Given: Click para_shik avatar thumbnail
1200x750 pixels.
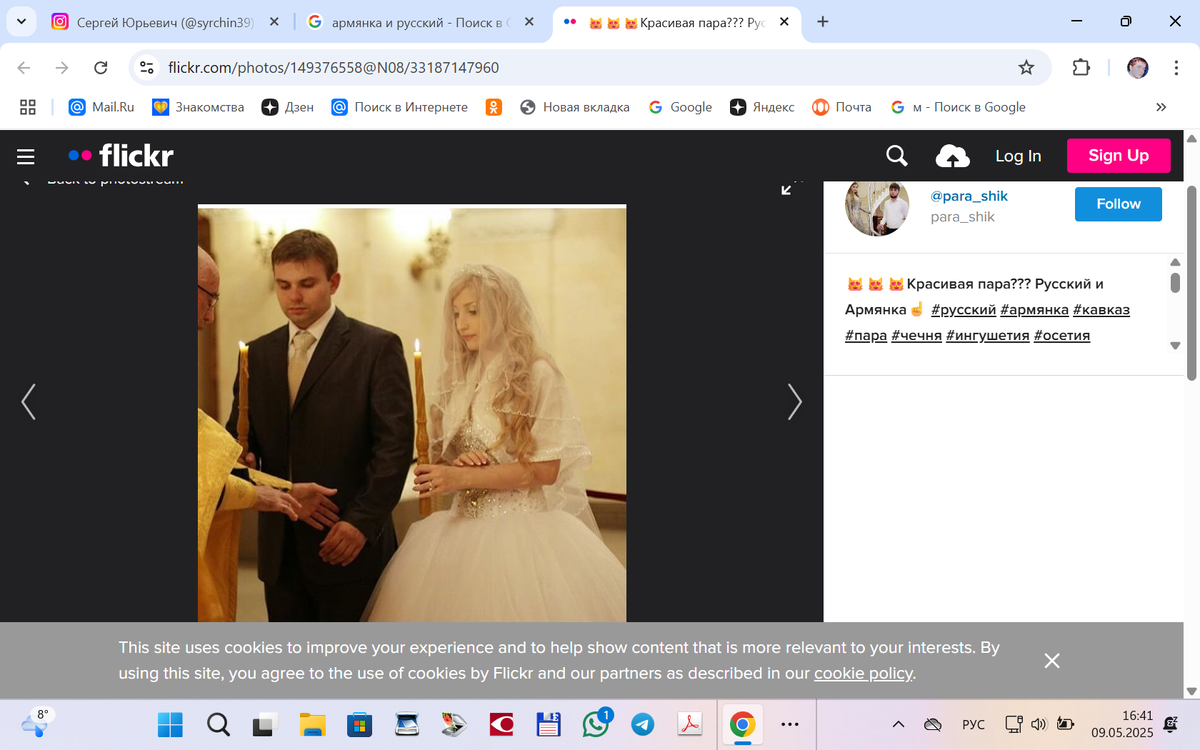Looking at the screenshot, I should click(877, 206).
